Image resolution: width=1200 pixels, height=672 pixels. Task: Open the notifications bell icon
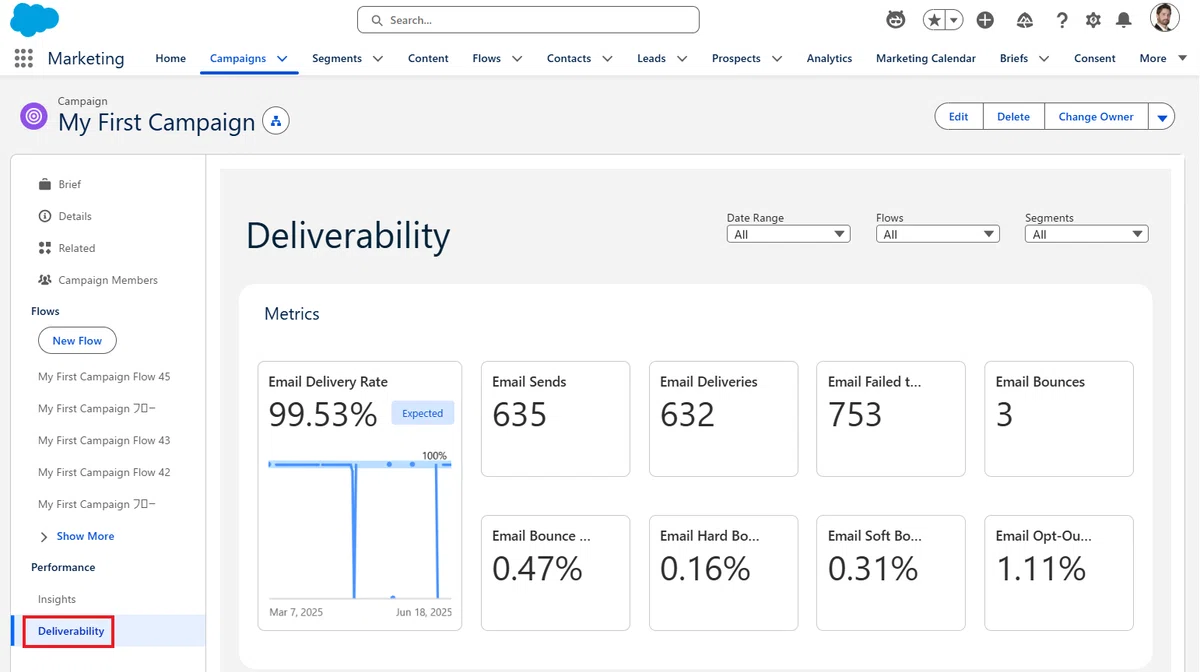point(1124,20)
